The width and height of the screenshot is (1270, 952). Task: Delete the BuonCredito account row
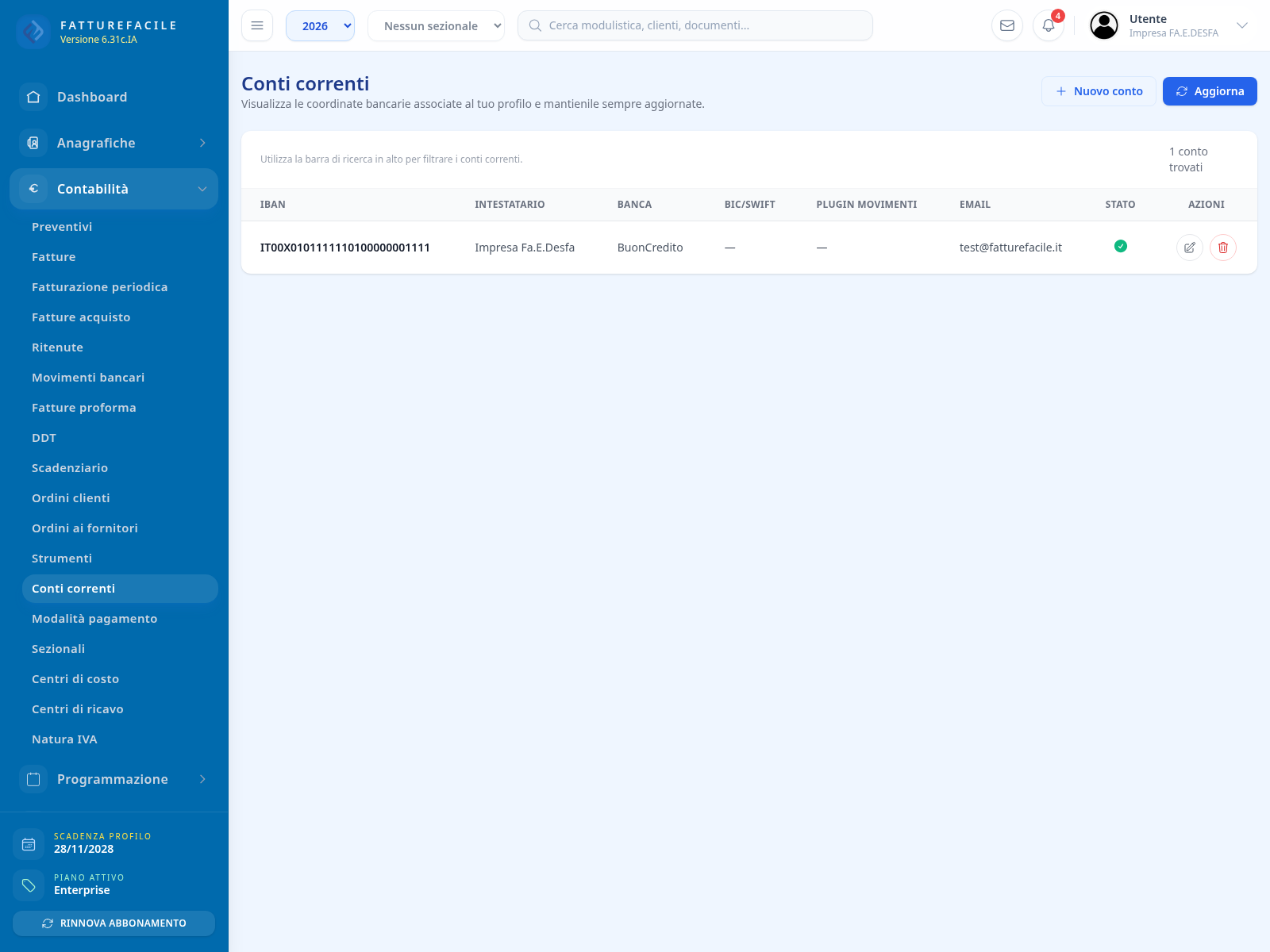tap(1223, 248)
